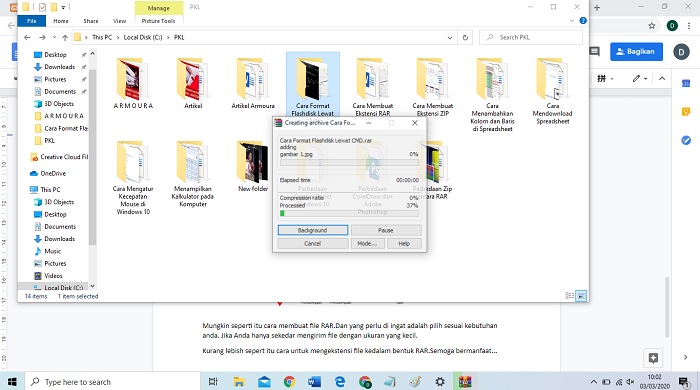Viewport: 700px width, 390px height.
Task: Pause the archive creation
Action: point(386,230)
